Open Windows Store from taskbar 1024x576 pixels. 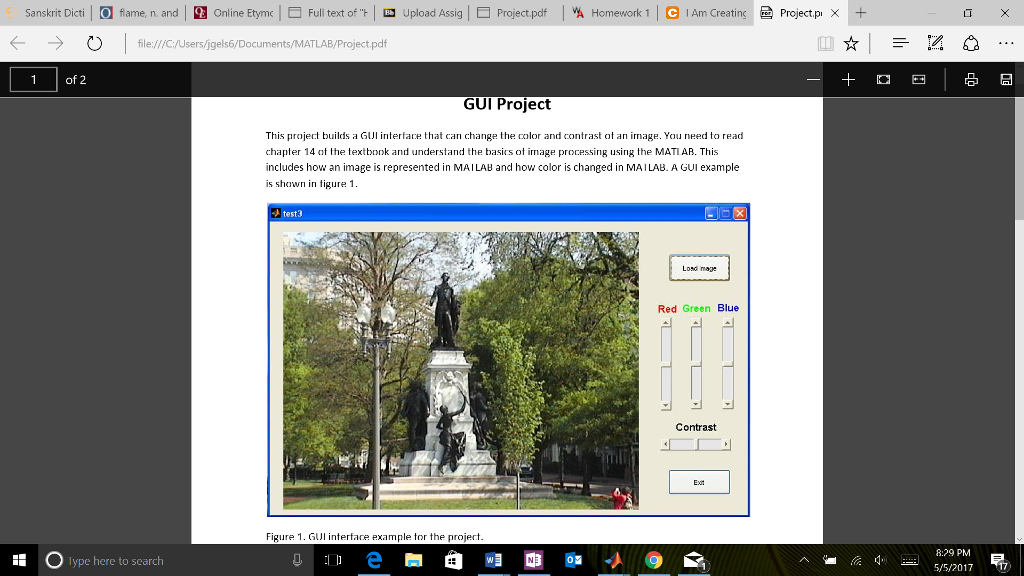(x=453, y=560)
